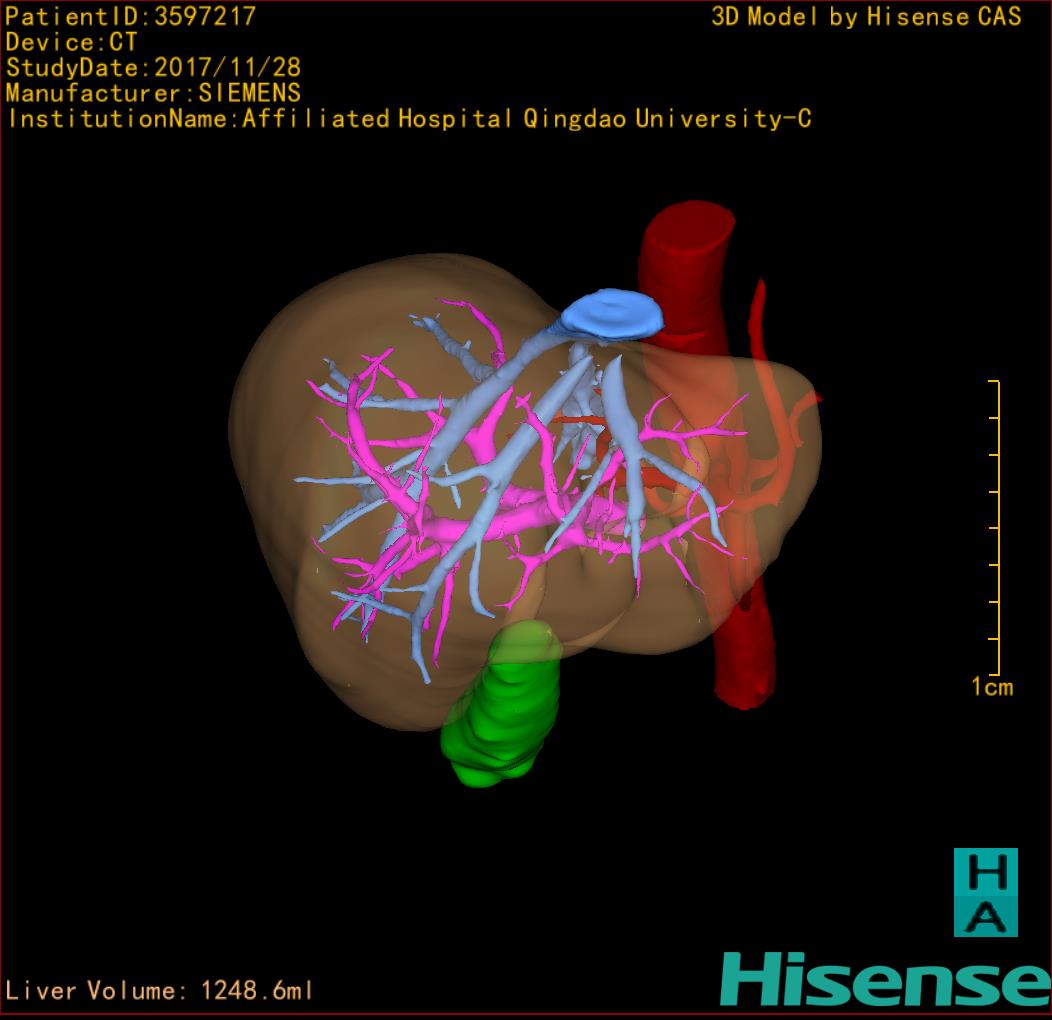
Task: Select the InstitutionName text line
Action: pyautogui.click(x=408, y=119)
